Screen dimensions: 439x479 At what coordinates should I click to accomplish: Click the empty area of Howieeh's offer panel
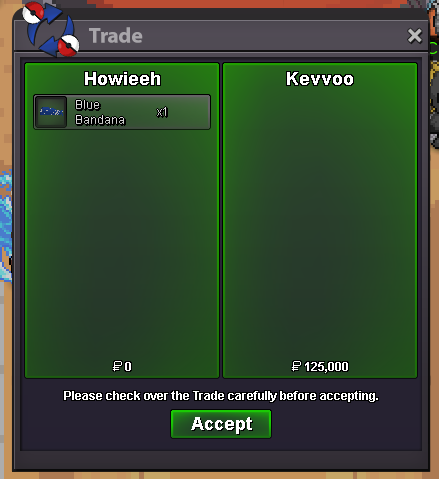point(122,243)
